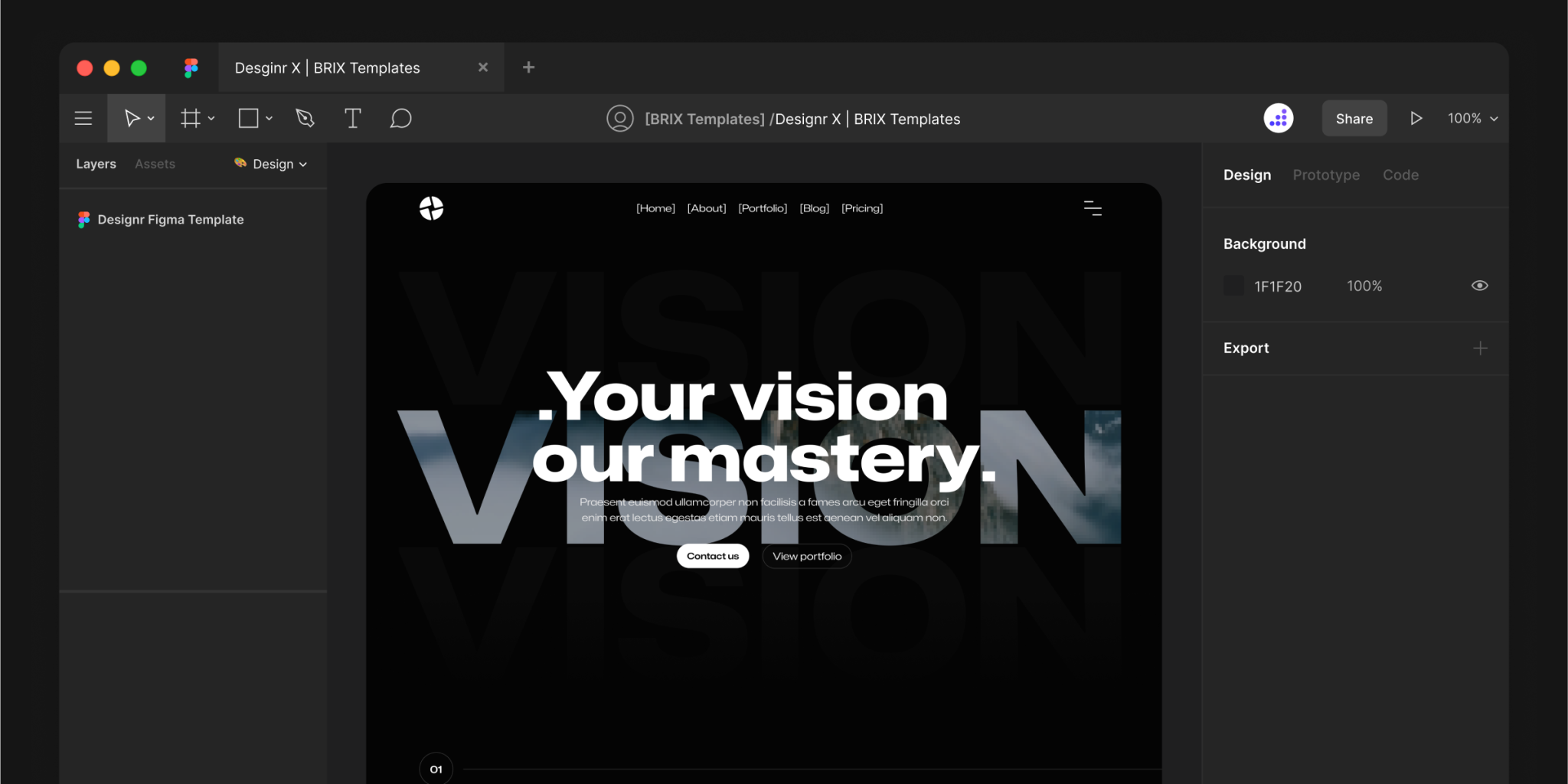
Task: Open the Figma main menu
Action: [x=83, y=118]
